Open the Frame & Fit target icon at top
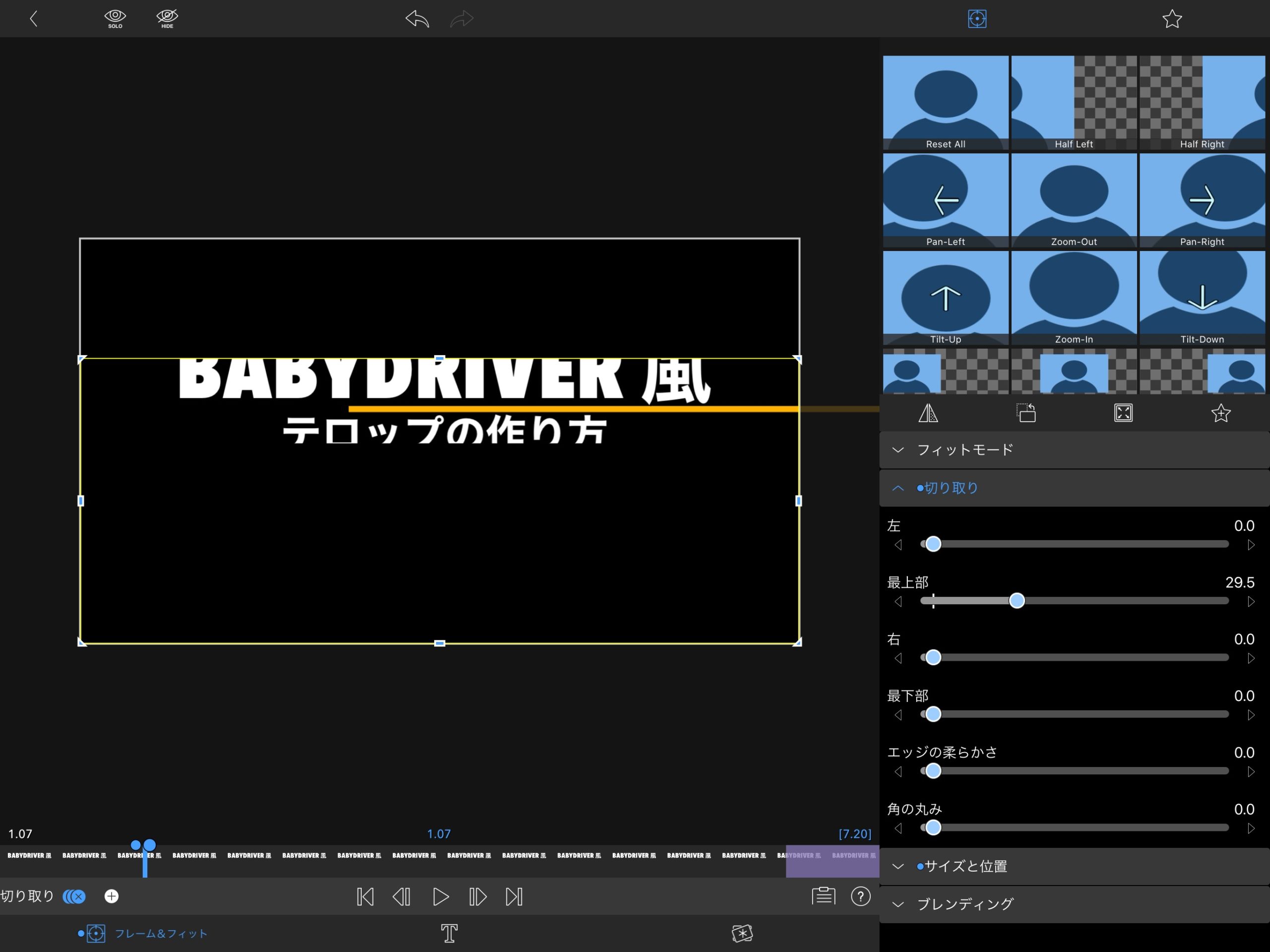The height and width of the screenshot is (952, 1270). coord(977,19)
